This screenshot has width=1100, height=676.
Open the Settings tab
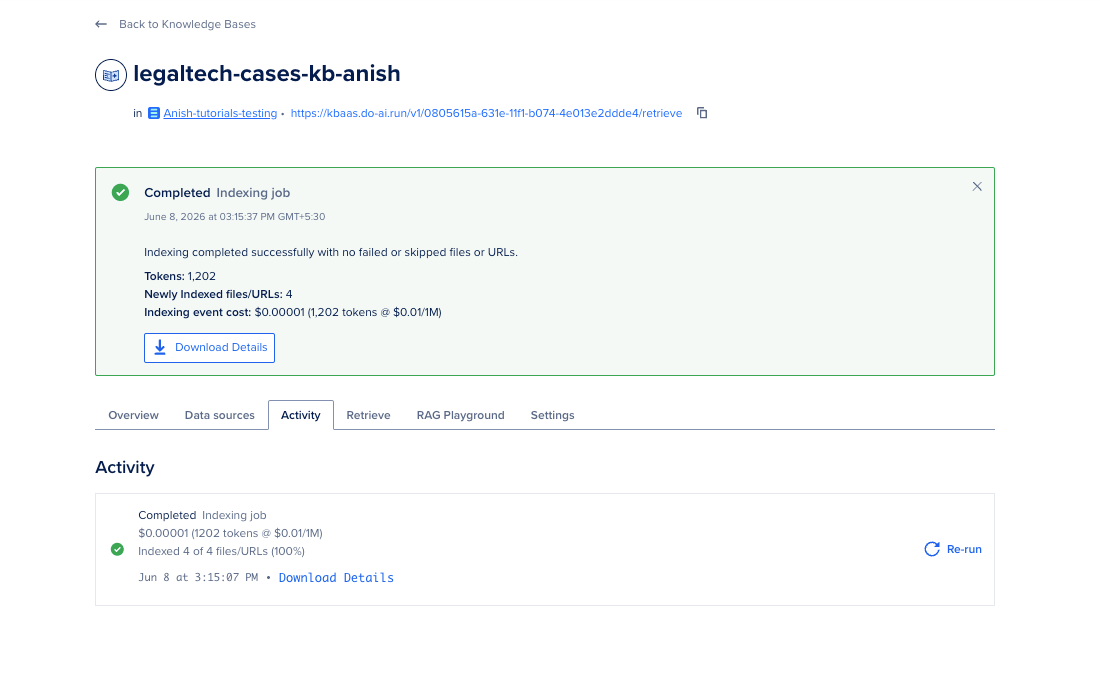552,415
